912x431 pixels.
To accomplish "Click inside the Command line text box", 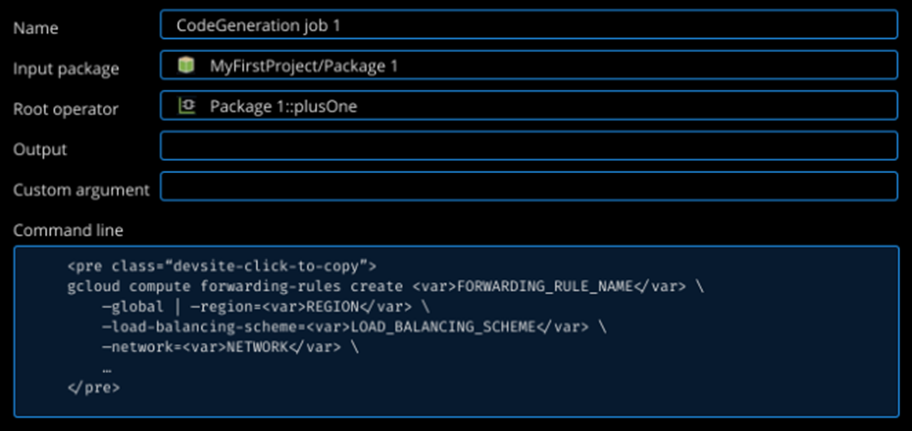I will click(456, 332).
